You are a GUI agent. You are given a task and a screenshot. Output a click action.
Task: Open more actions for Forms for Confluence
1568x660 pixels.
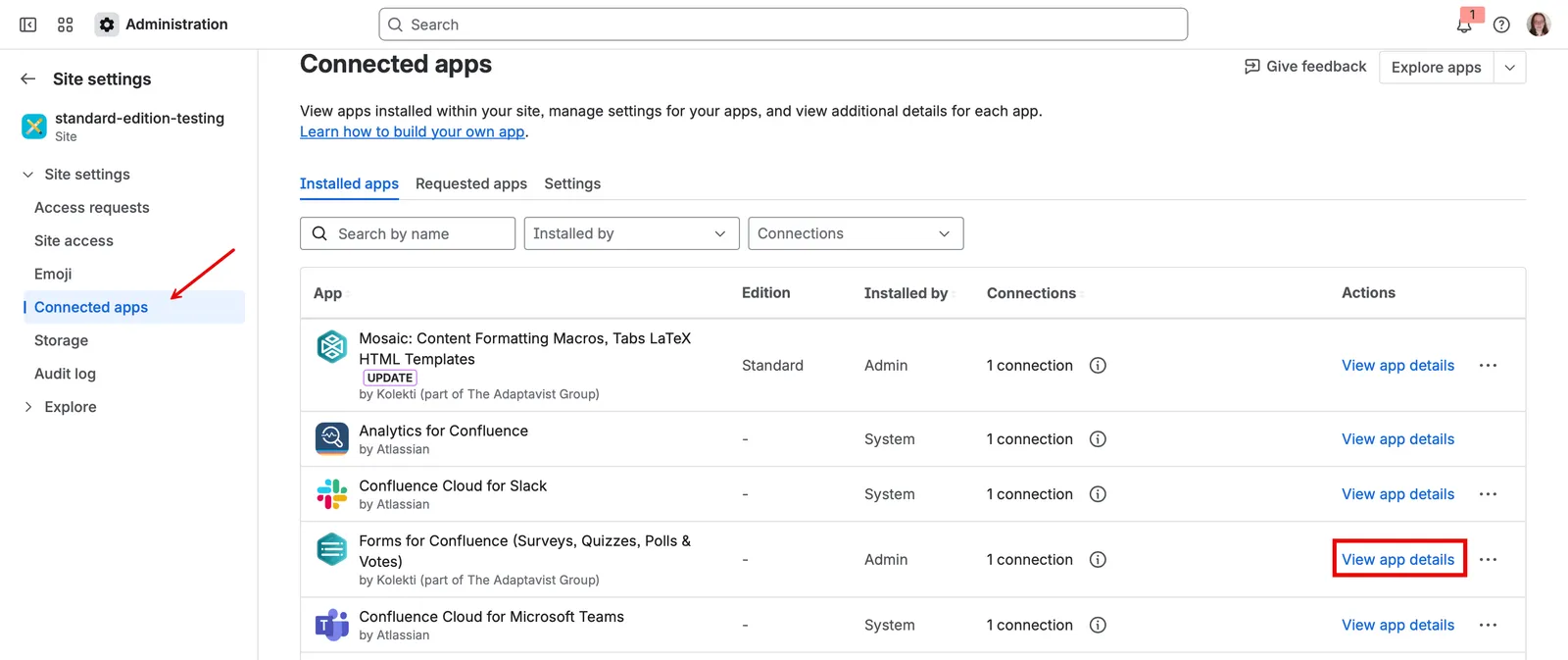pos(1488,559)
